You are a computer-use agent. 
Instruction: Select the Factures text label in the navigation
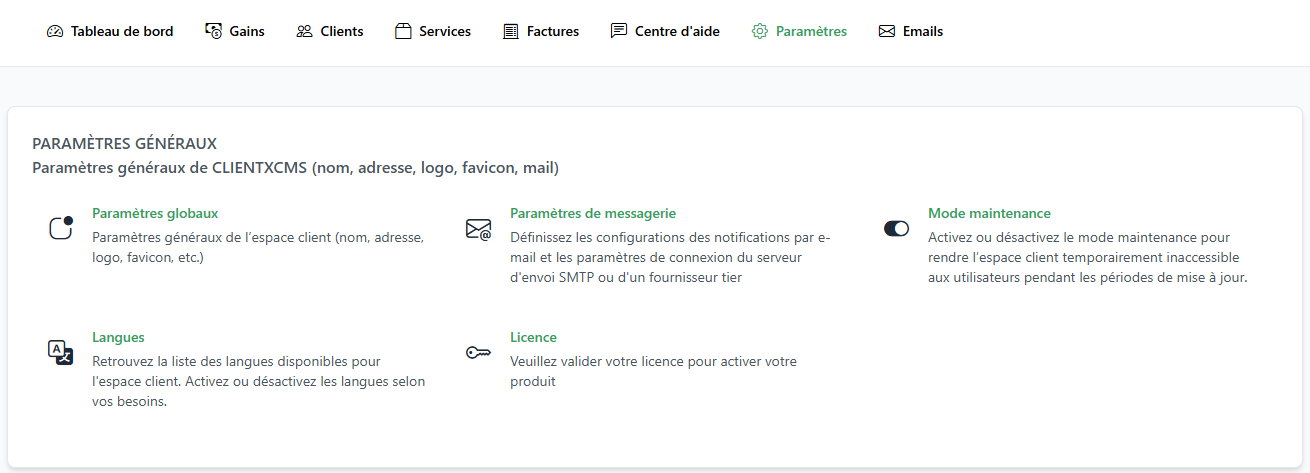[553, 31]
